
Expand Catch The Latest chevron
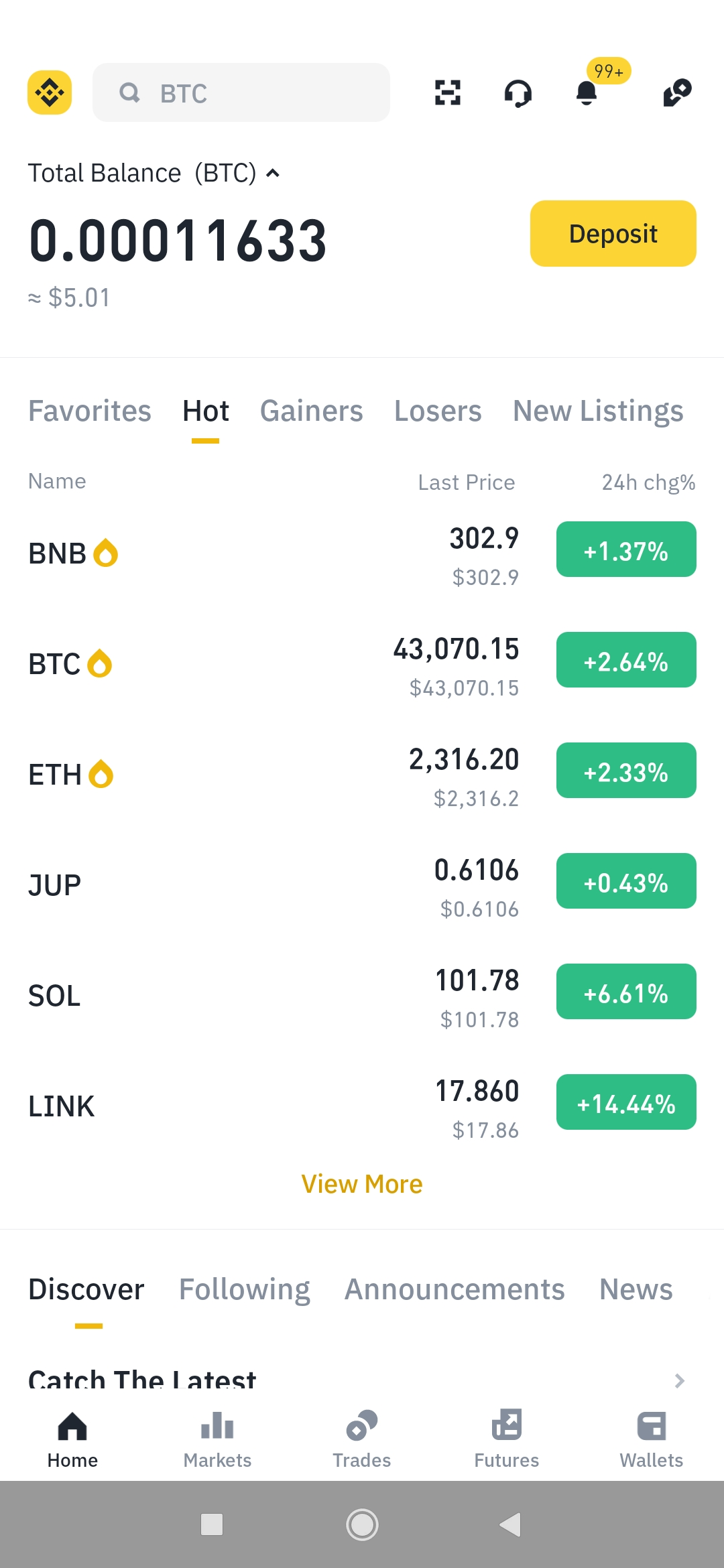tap(679, 1380)
